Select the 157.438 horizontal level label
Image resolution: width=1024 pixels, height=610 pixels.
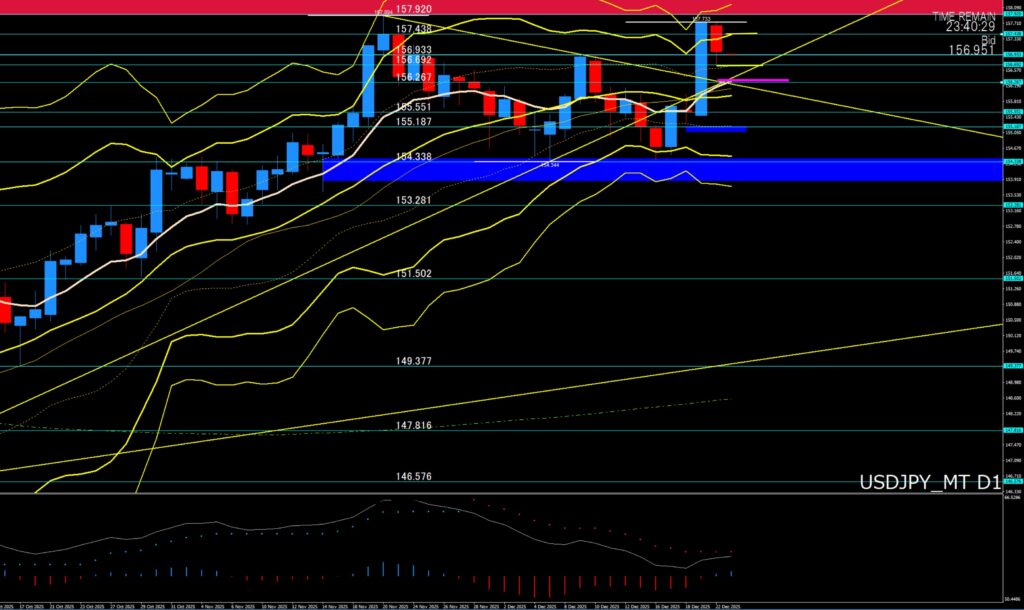413,29
